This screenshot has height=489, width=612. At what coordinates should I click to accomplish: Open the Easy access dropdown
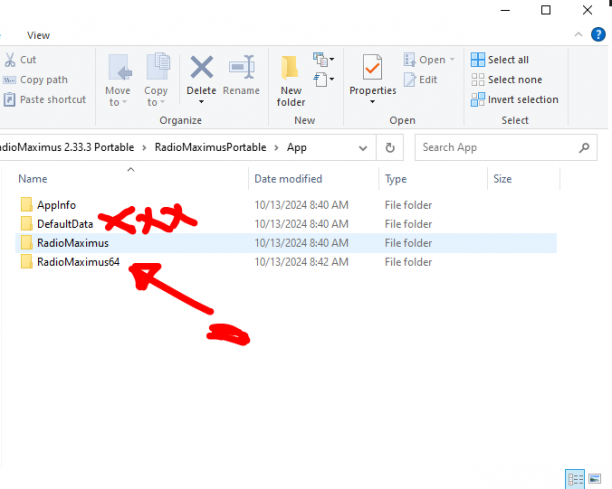point(324,80)
